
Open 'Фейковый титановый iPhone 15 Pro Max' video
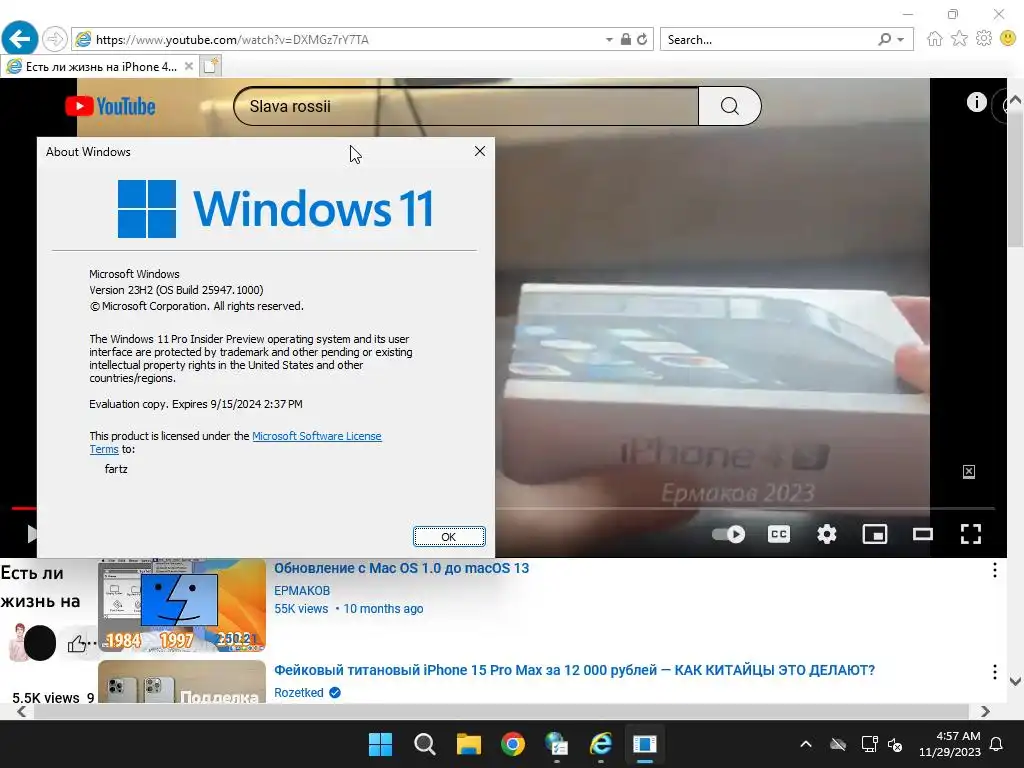574,670
